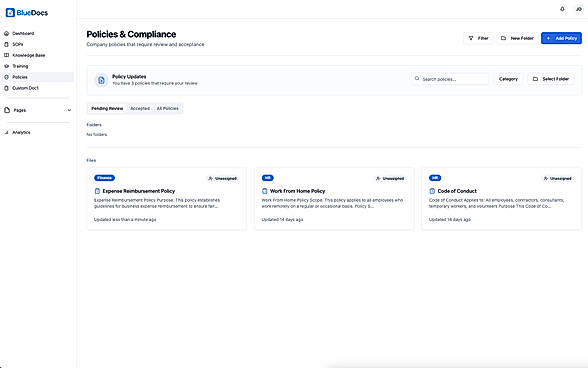
Task: Switch to the Accepted tab
Action: pyautogui.click(x=140, y=108)
